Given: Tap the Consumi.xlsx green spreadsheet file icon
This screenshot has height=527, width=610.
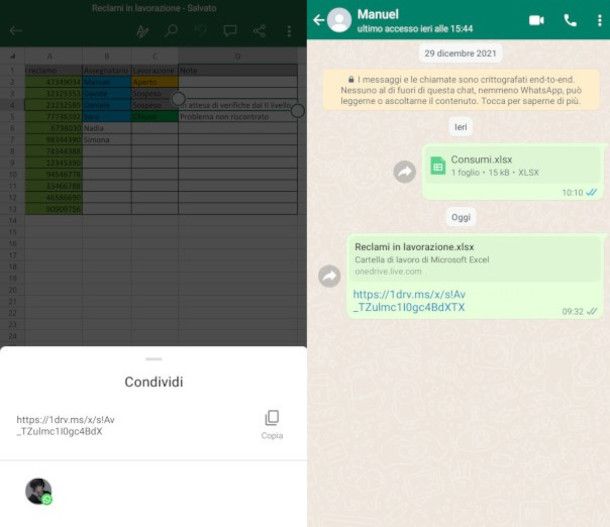Looking at the screenshot, I should [438, 166].
